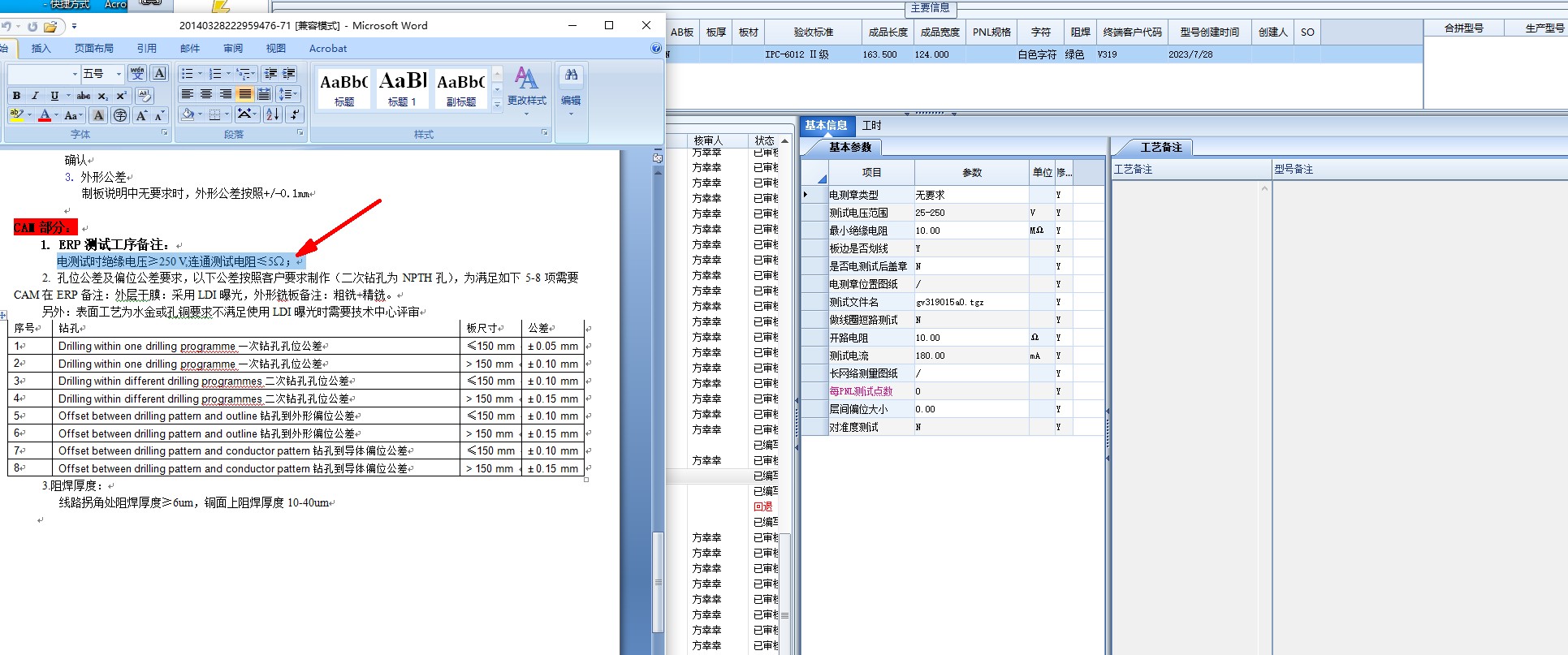
Task: Insert enclosed character (circled 字) icon
Action: tap(120, 115)
